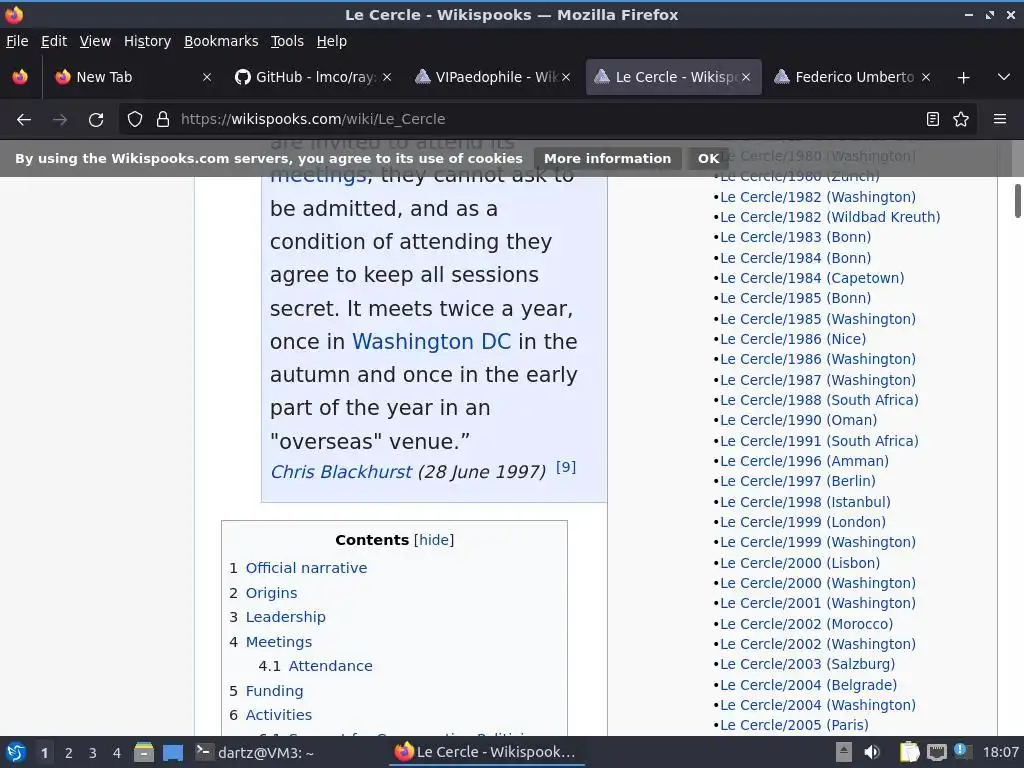This screenshot has height=768, width=1024.
Task: Go to Official narrative section
Action: pos(306,568)
